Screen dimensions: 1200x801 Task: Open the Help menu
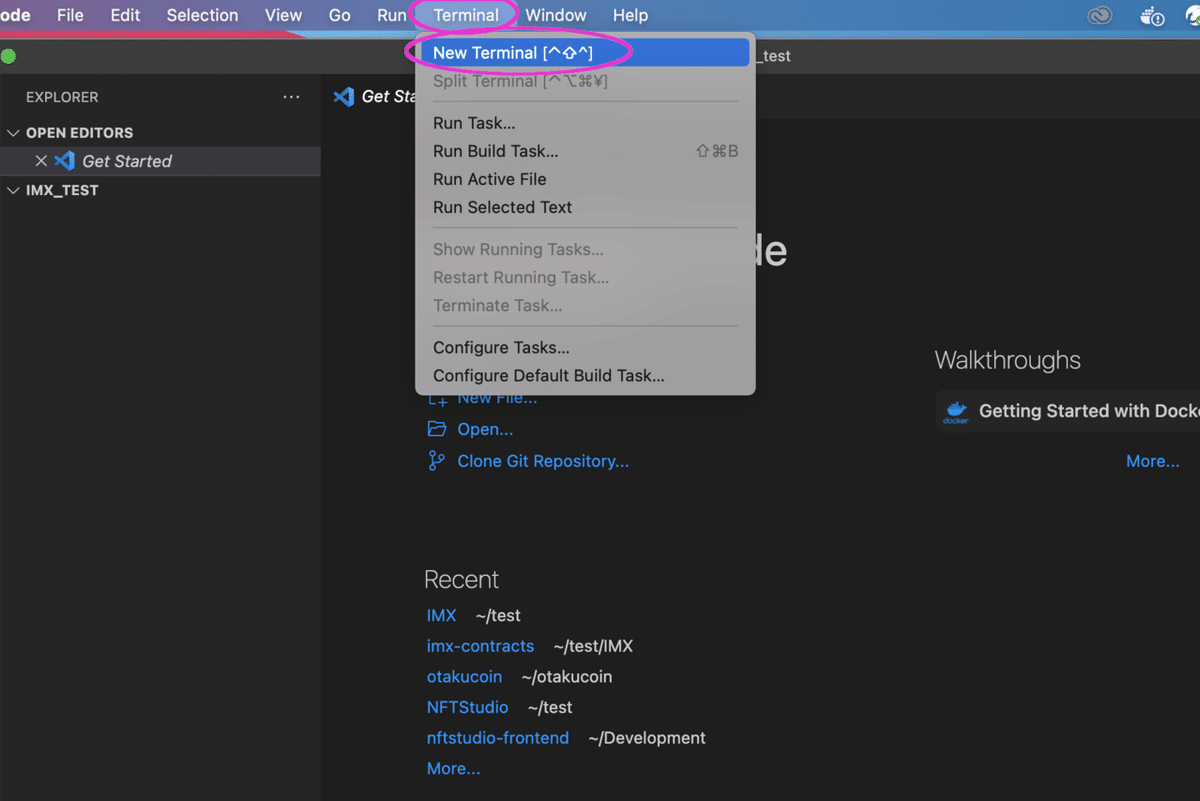pos(630,15)
